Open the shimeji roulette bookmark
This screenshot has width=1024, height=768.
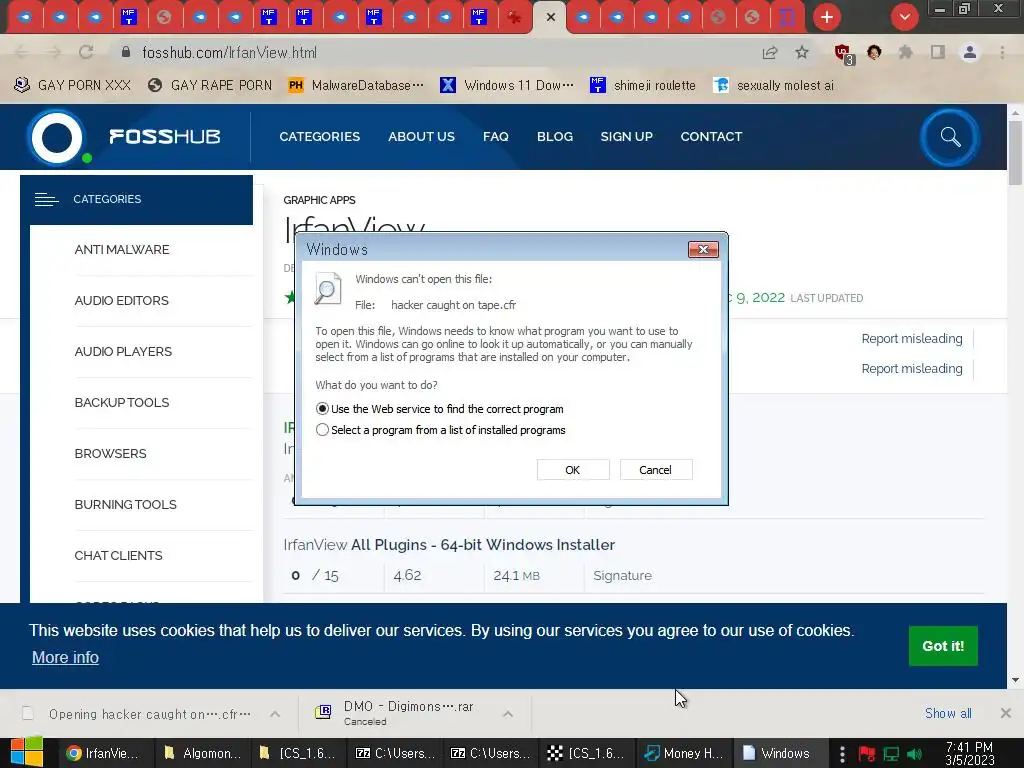(643, 86)
